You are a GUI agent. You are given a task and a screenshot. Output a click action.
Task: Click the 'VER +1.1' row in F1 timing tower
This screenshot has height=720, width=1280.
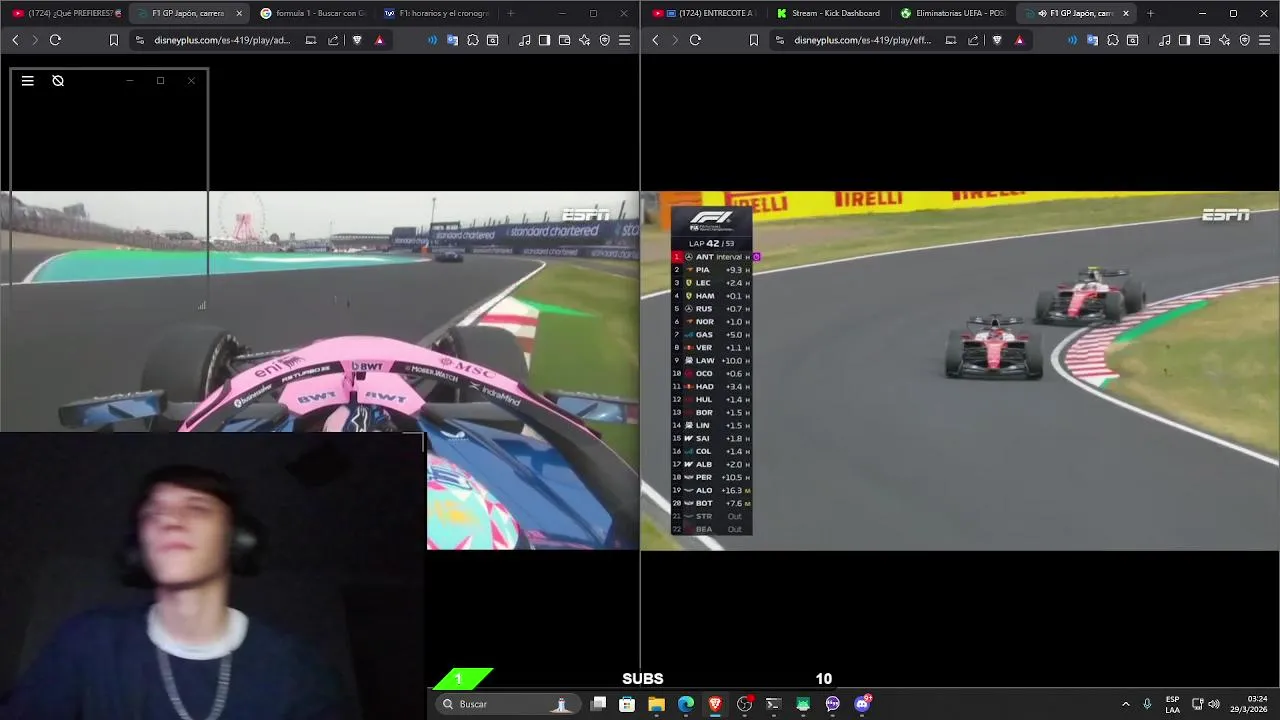[711, 348]
